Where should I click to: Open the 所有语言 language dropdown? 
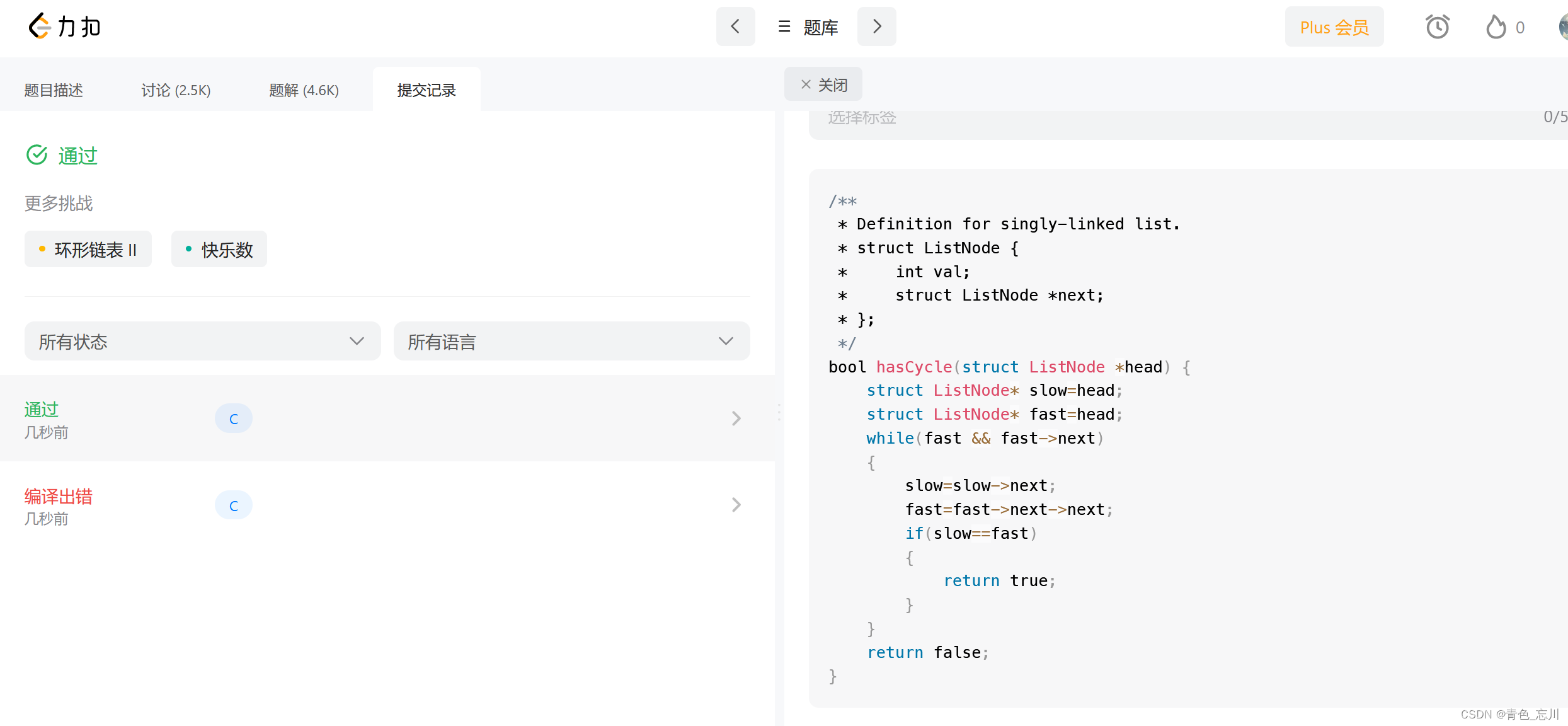point(571,341)
